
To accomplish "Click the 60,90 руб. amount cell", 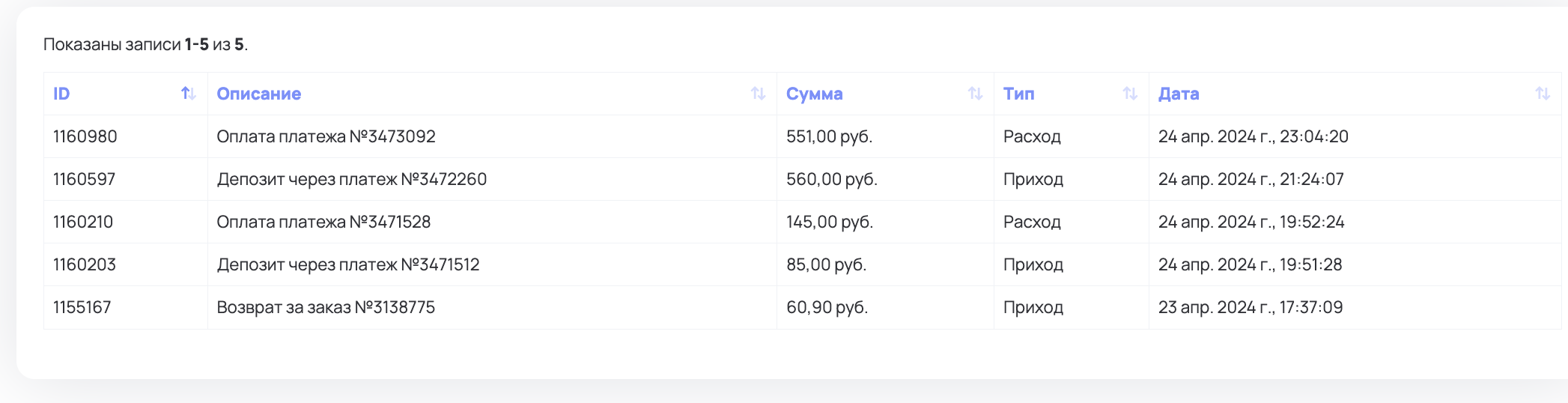I will click(827, 307).
